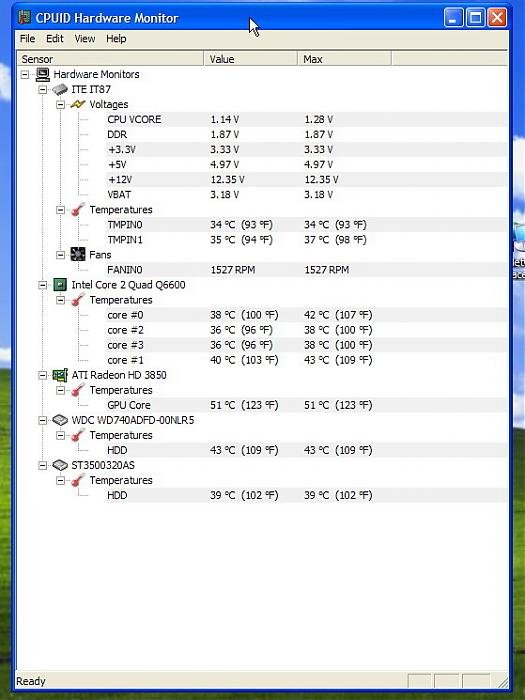Image resolution: width=525 pixels, height=700 pixels.
Task: Select the core #1 row
Action: (306, 360)
